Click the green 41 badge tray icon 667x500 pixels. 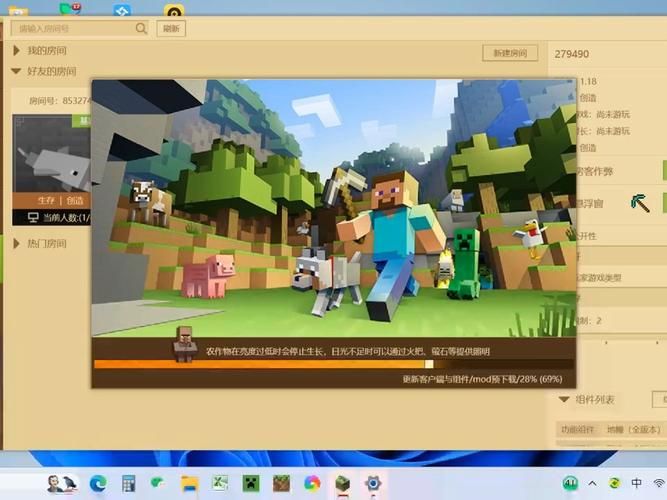(x=570, y=483)
